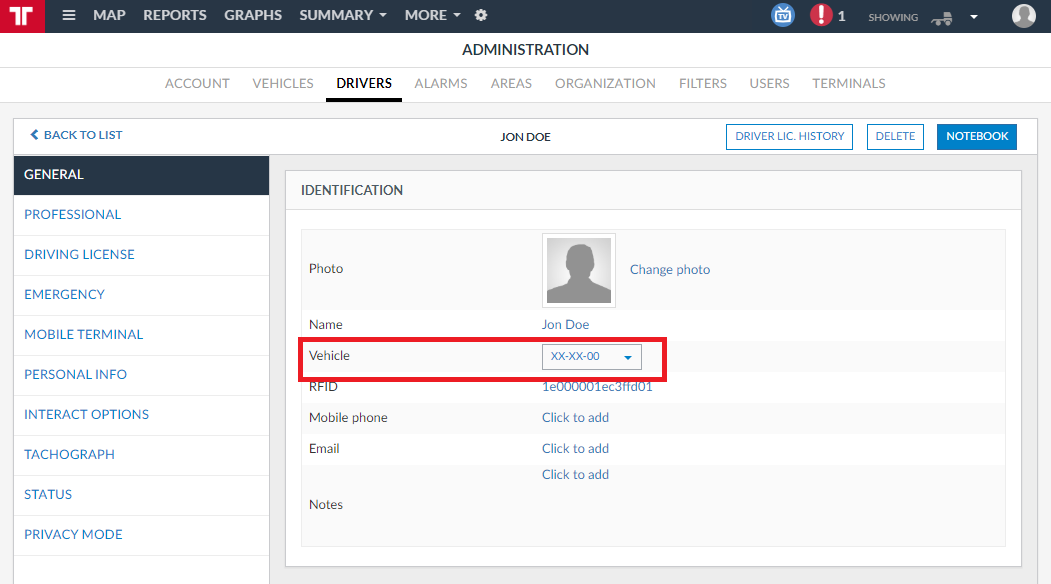Click to add Mobile phone field

click(x=575, y=417)
